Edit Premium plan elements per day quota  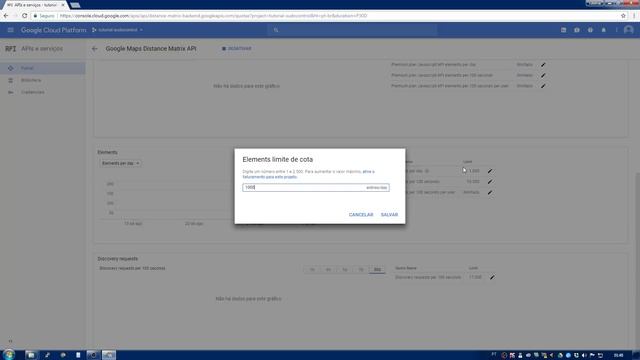point(543,65)
